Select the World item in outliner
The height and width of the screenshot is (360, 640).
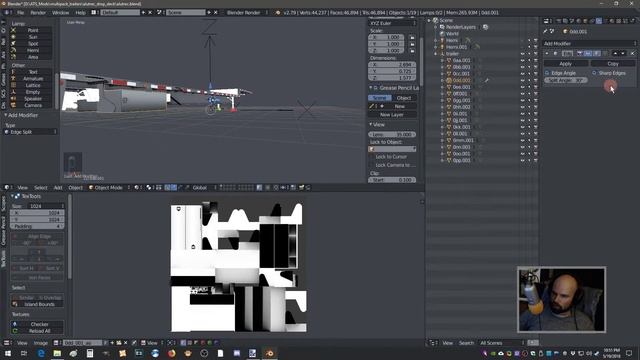452,34
